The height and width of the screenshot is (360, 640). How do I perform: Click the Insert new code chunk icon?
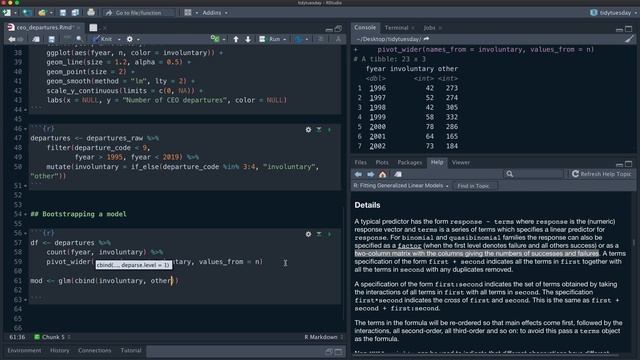point(215,39)
